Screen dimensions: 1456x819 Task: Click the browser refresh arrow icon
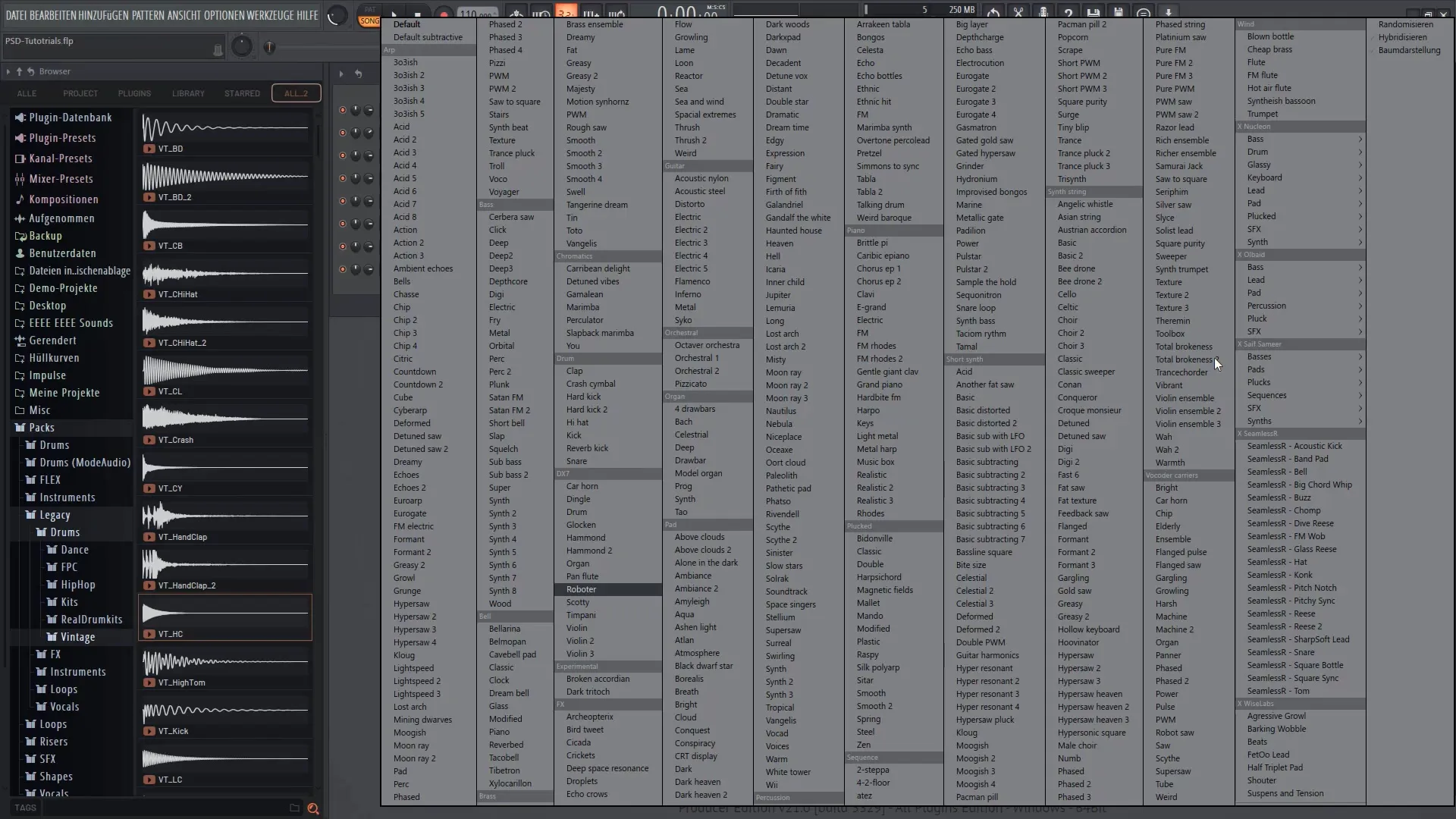(31, 71)
